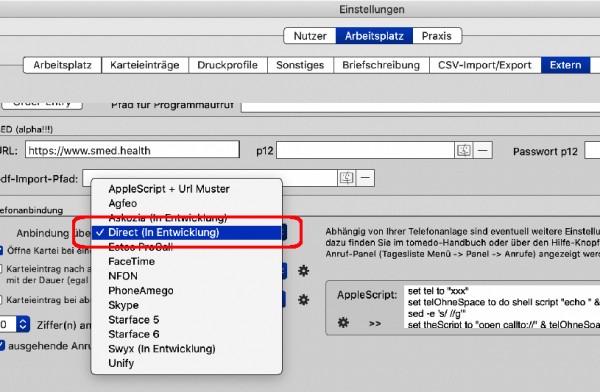Choose Skype from the list
The height and width of the screenshot is (392, 600).
(x=186, y=305)
